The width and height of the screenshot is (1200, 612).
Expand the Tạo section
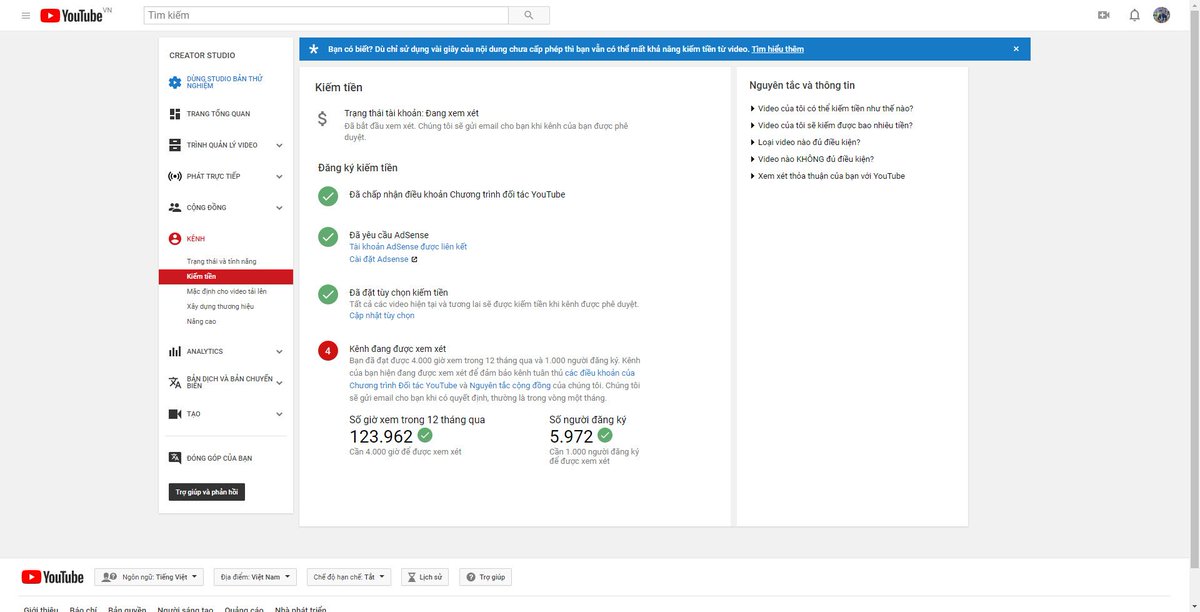click(x=279, y=414)
